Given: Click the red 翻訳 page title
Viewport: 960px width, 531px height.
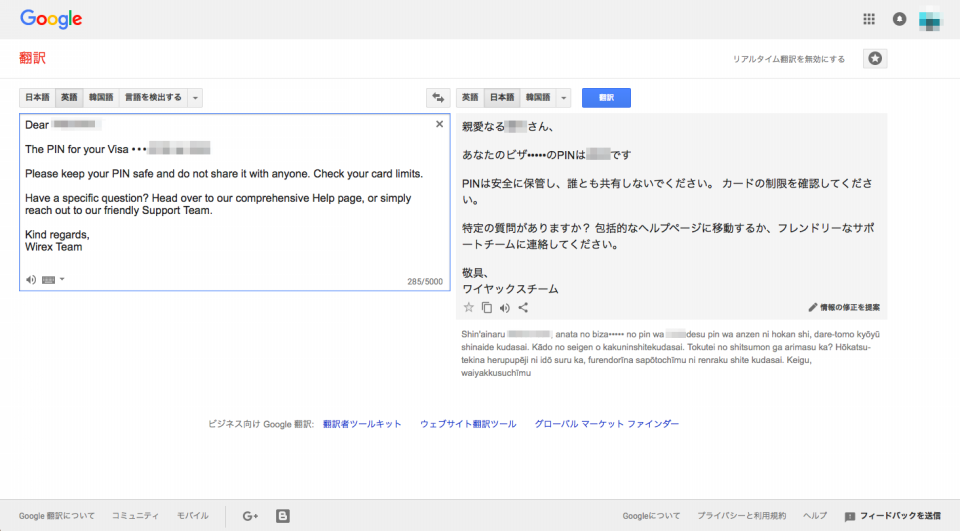Looking at the screenshot, I should [x=32, y=58].
